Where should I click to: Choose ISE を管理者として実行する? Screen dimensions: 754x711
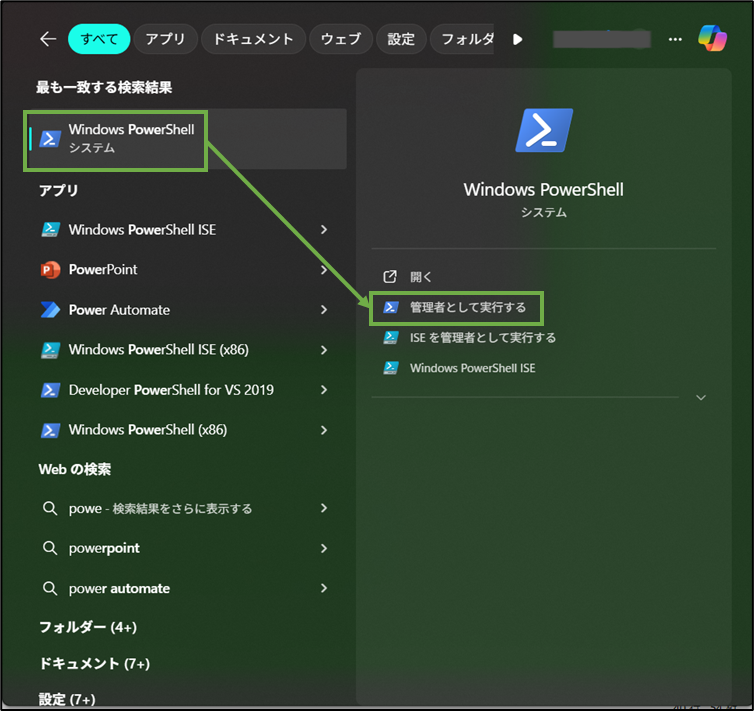(x=483, y=337)
